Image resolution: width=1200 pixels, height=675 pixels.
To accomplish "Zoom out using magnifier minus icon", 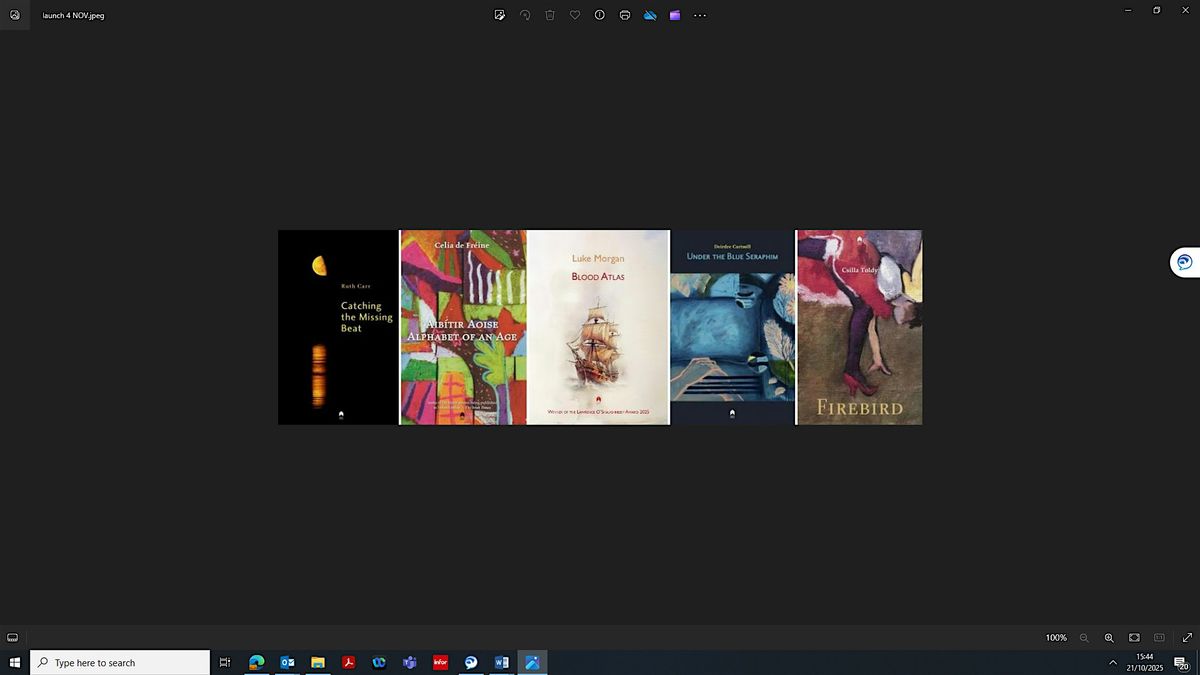I will click(x=1084, y=638).
